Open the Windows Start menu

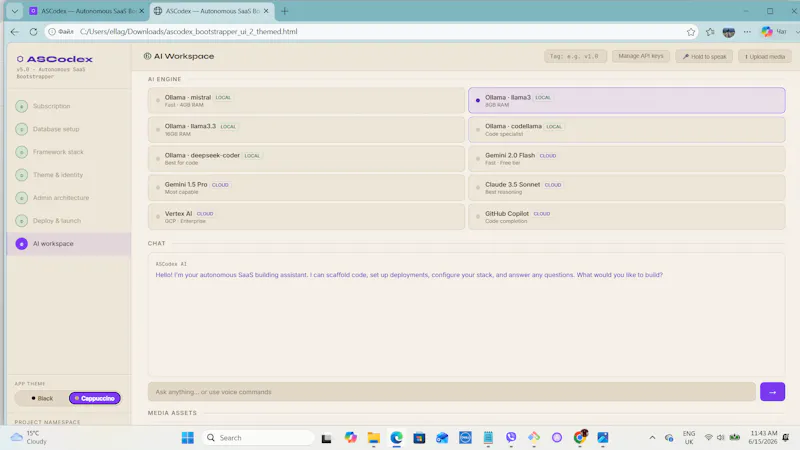(188, 438)
